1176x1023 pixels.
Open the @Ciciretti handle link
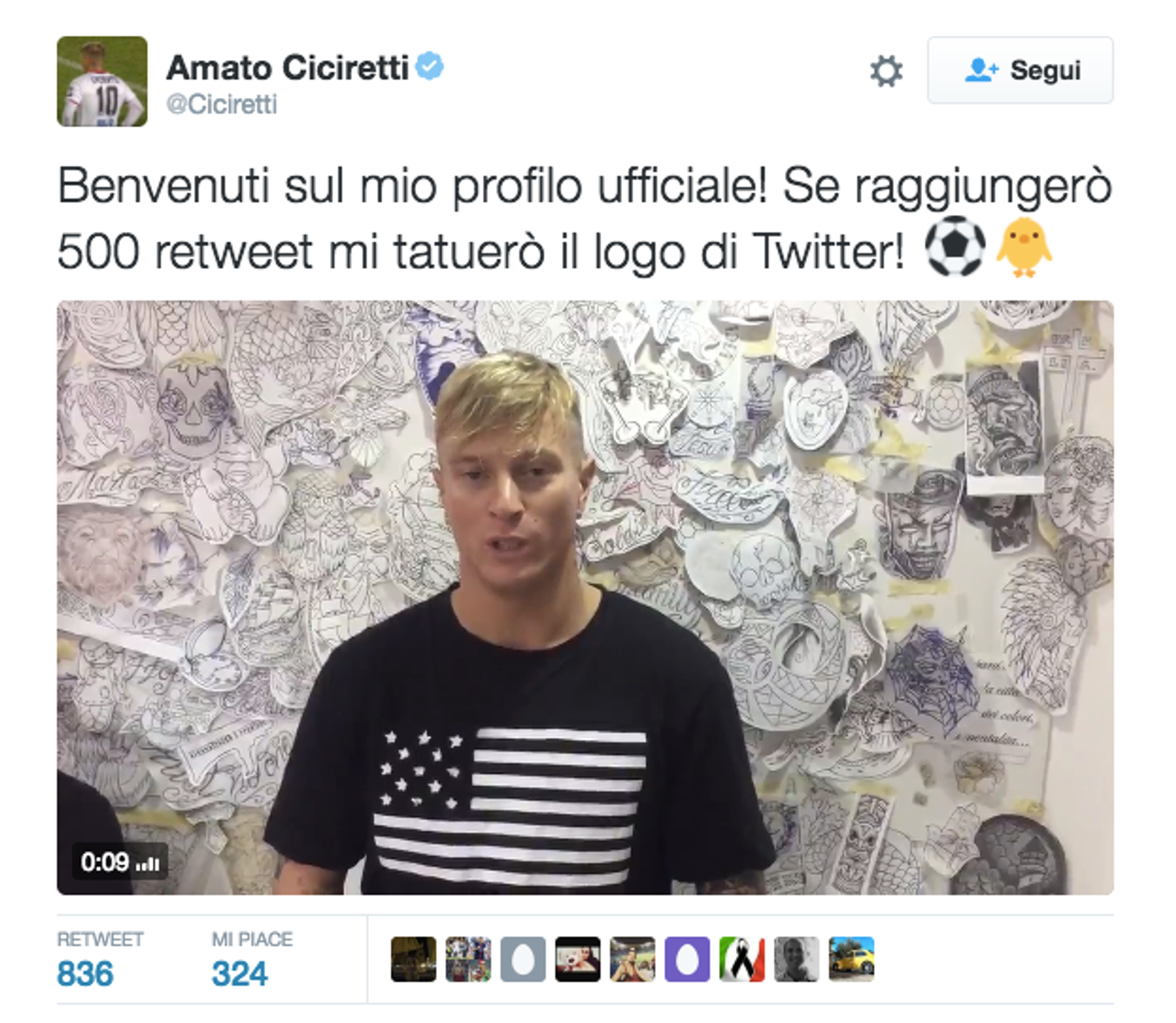222,104
